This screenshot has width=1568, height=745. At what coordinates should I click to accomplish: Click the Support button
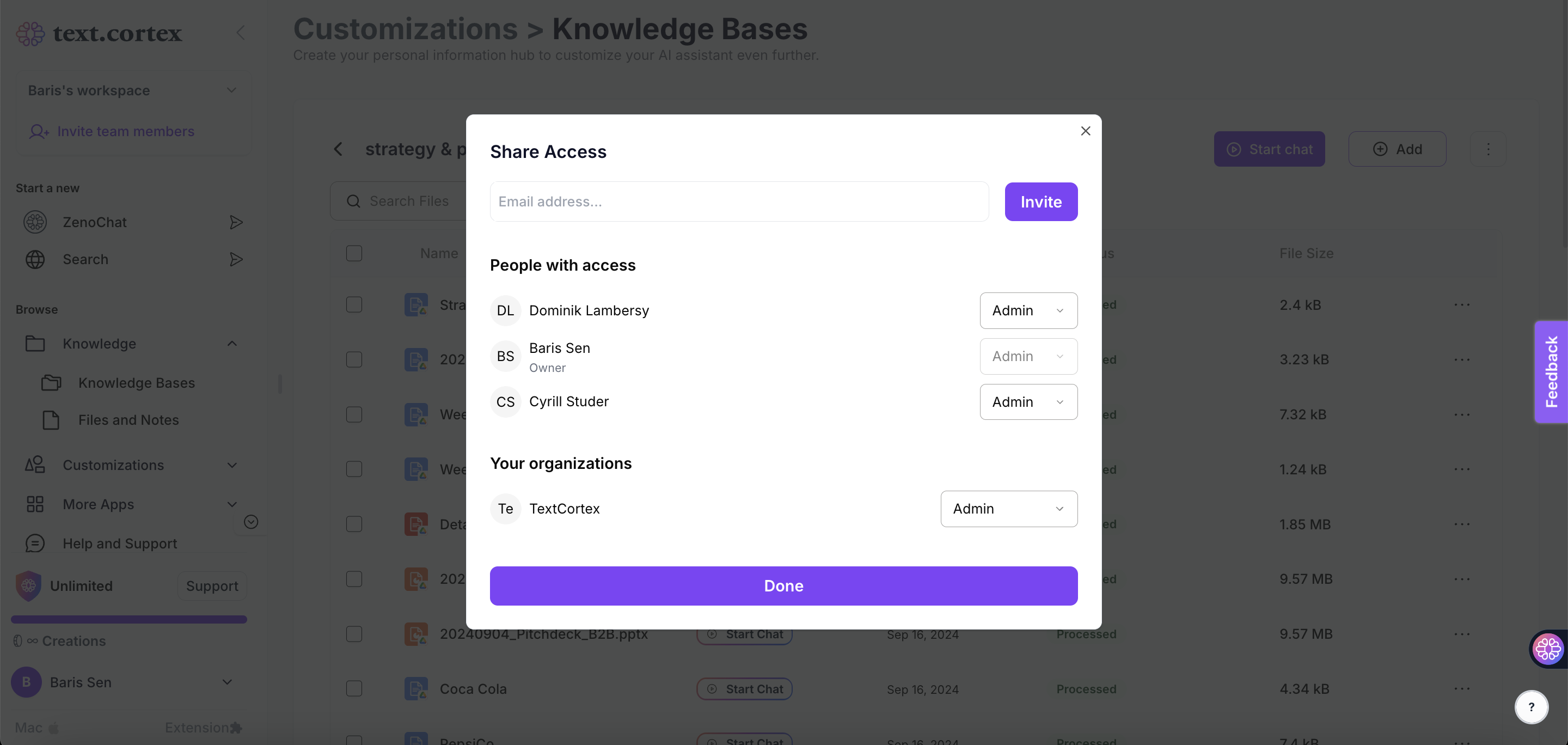(x=212, y=586)
